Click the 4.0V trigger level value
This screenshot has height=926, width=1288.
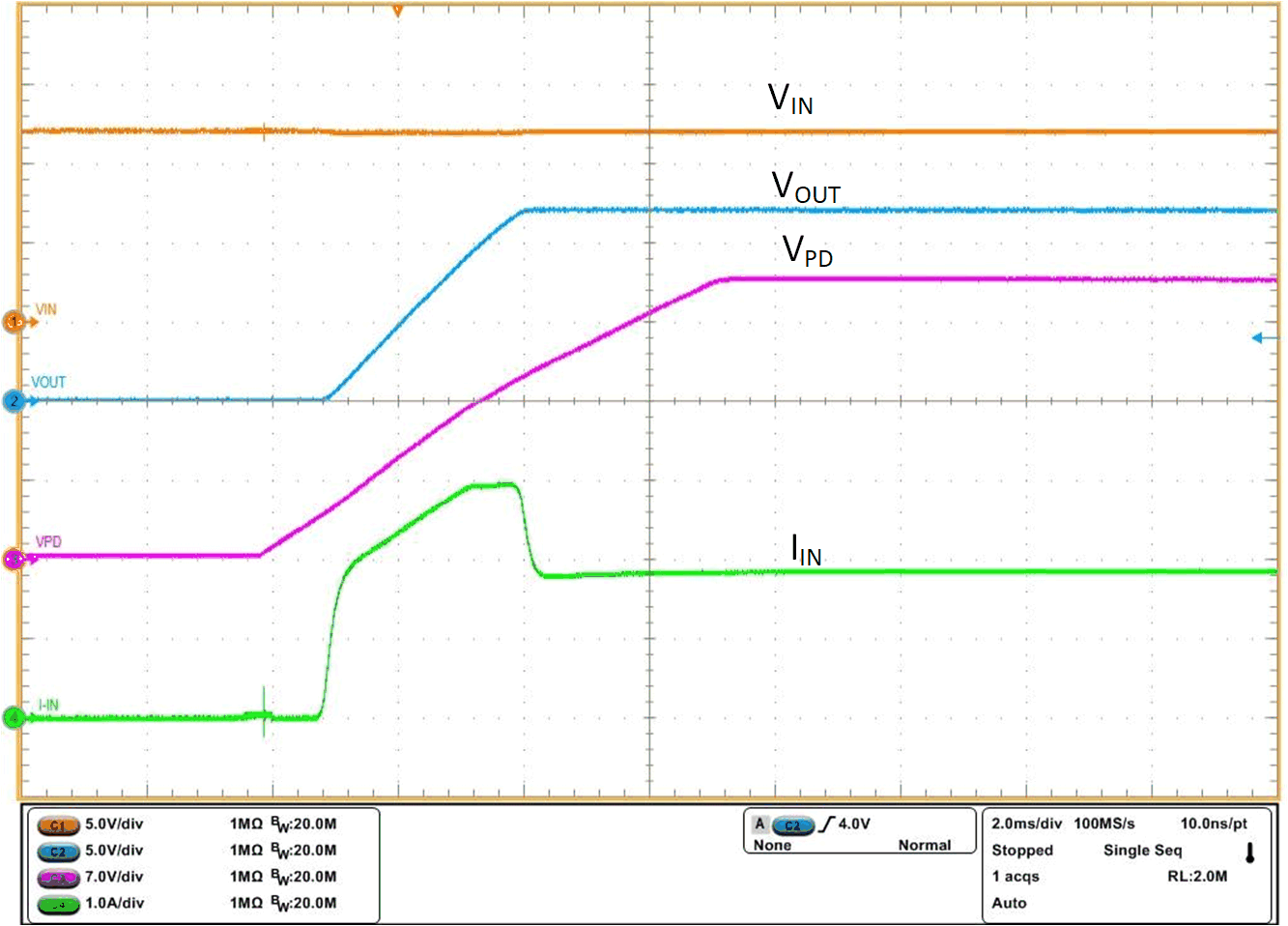pyautogui.click(x=854, y=825)
